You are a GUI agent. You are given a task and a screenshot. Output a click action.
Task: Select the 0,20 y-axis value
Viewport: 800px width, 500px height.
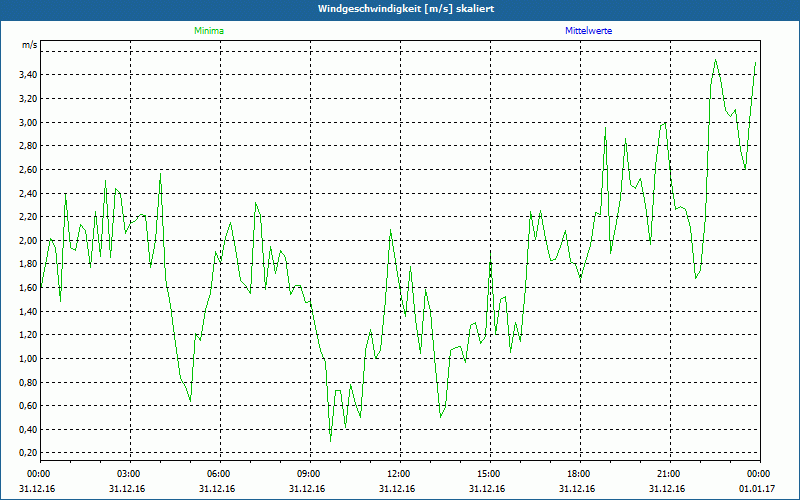pos(28,453)
